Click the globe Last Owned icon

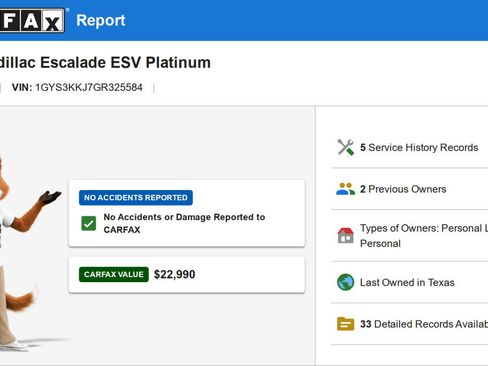tap(345, 282)
